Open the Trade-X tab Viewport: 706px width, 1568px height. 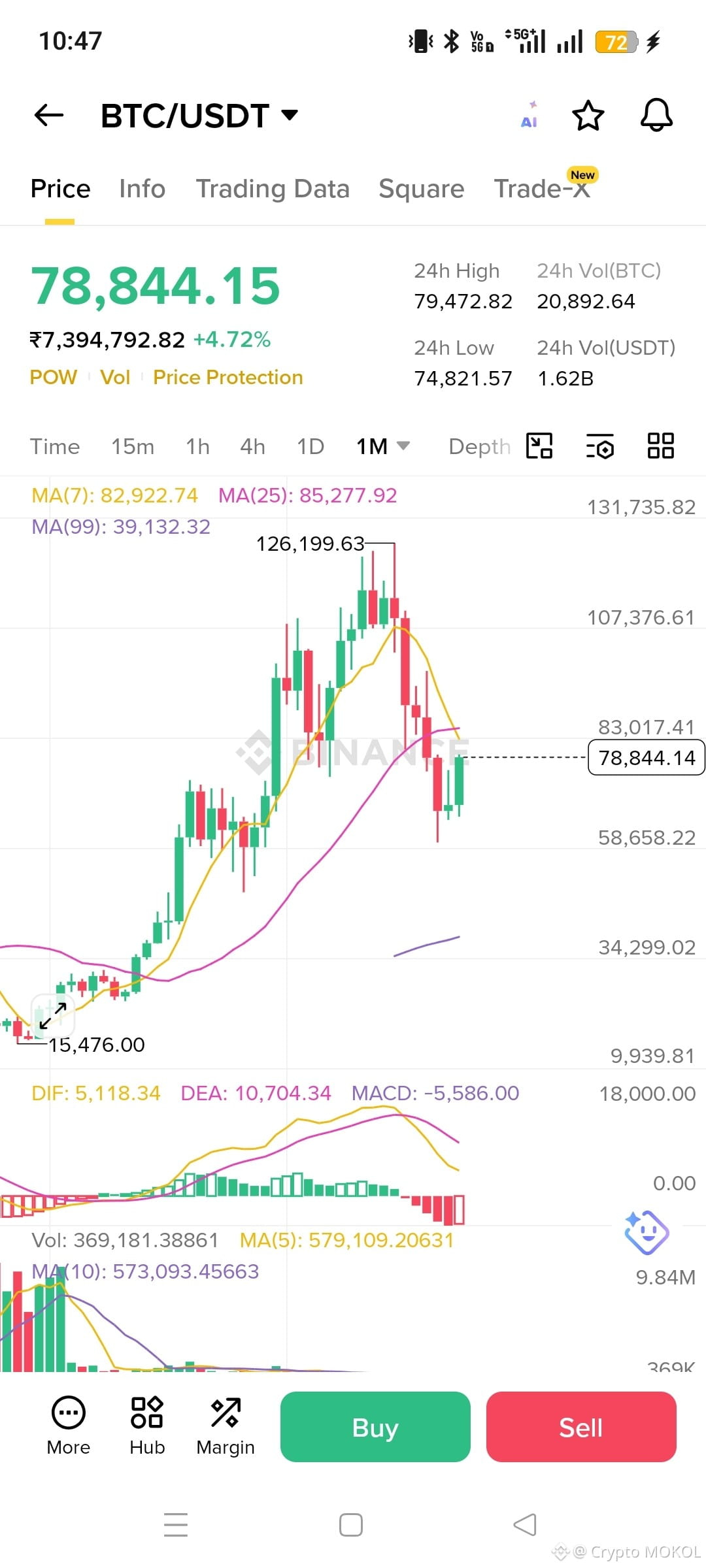[543, 189]
